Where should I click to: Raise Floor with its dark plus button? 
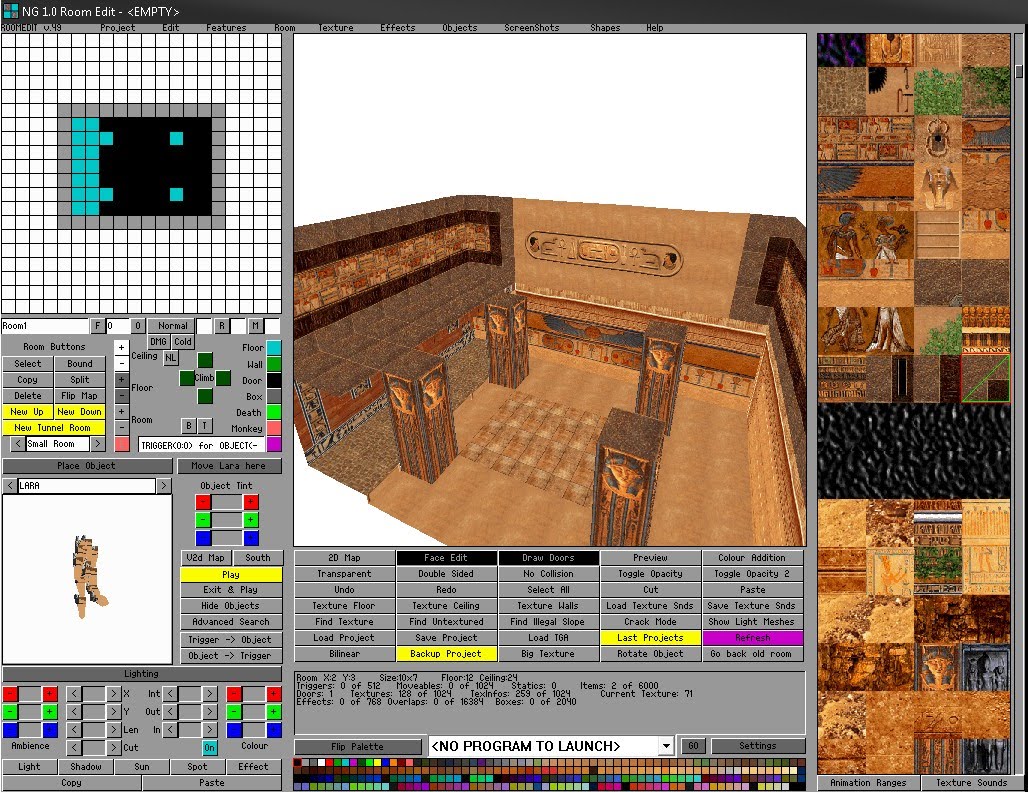point(121,380)
